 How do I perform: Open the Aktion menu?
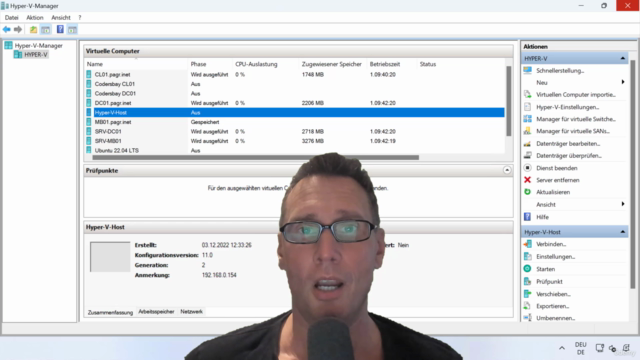[35, 18]
